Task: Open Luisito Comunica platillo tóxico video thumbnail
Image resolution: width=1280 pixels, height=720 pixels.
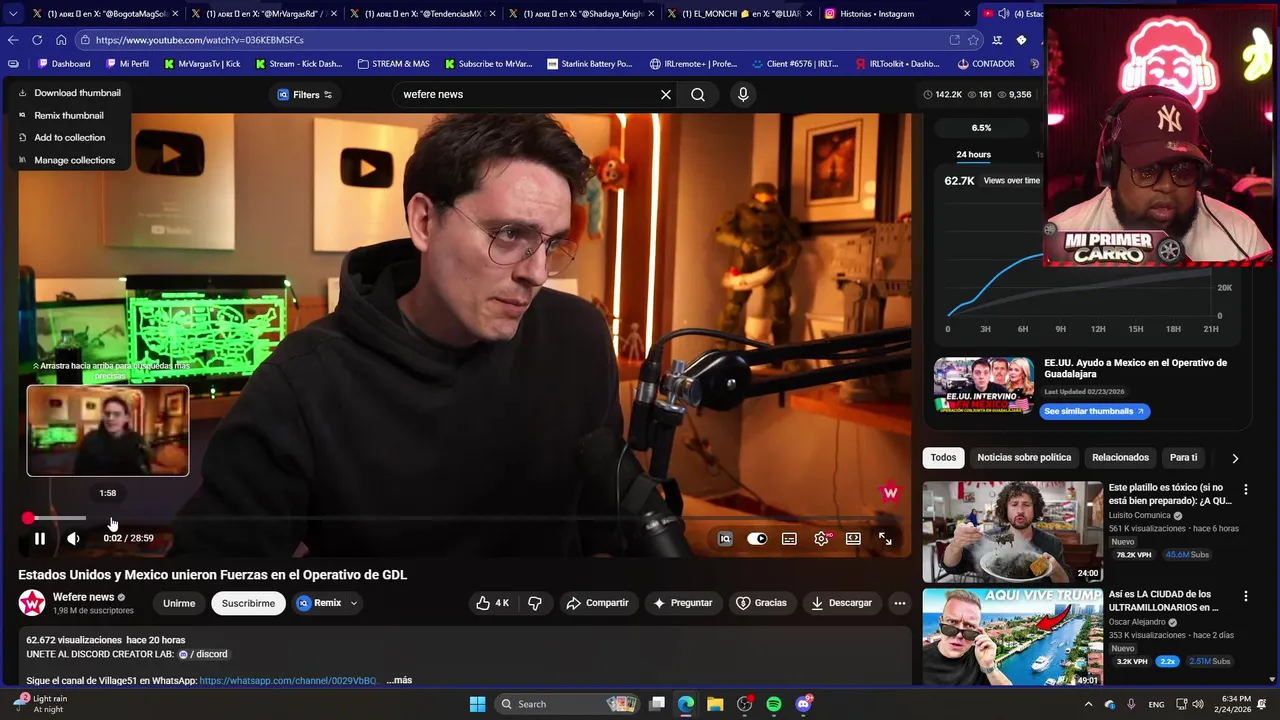Action: click(x=1012, y=532)
